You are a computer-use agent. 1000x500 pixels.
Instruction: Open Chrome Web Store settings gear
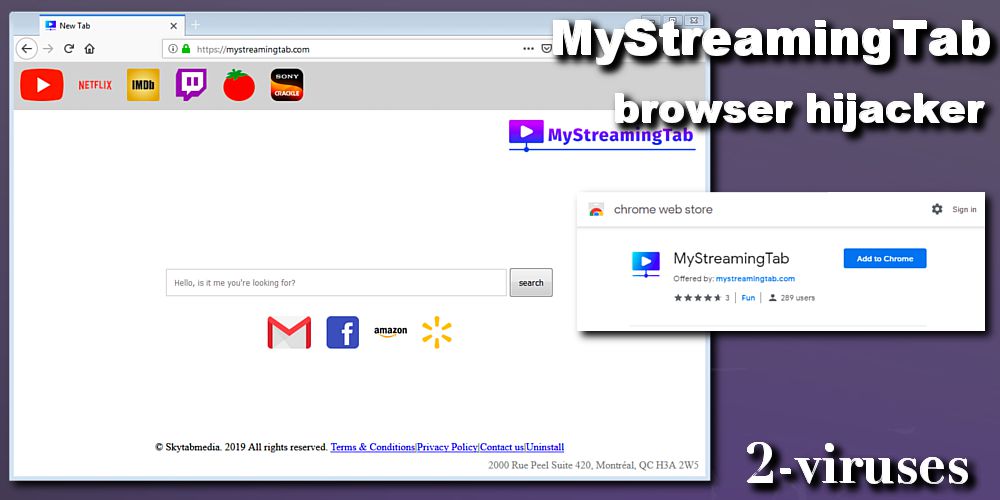(937, 209)
